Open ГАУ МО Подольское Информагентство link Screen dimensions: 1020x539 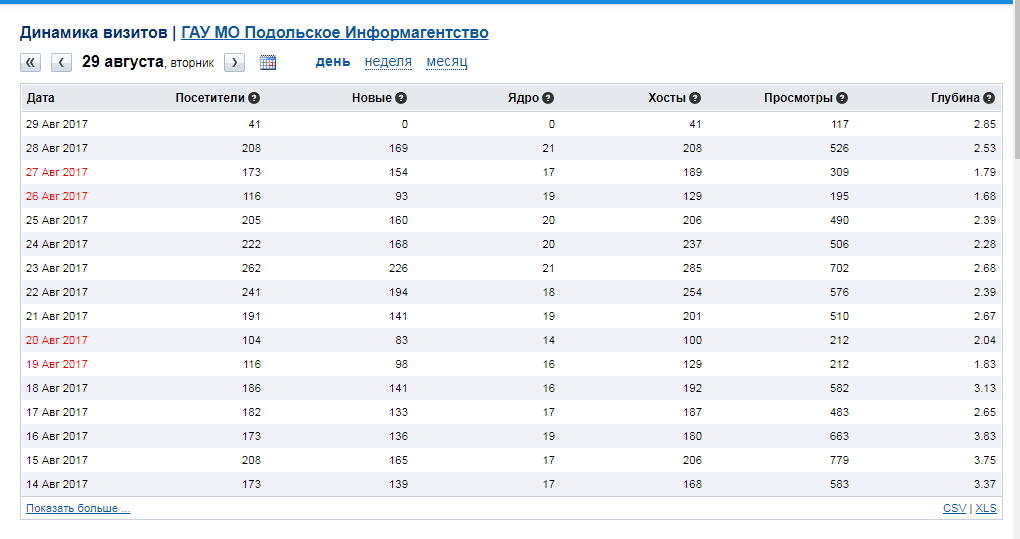(x=335, y=32)
